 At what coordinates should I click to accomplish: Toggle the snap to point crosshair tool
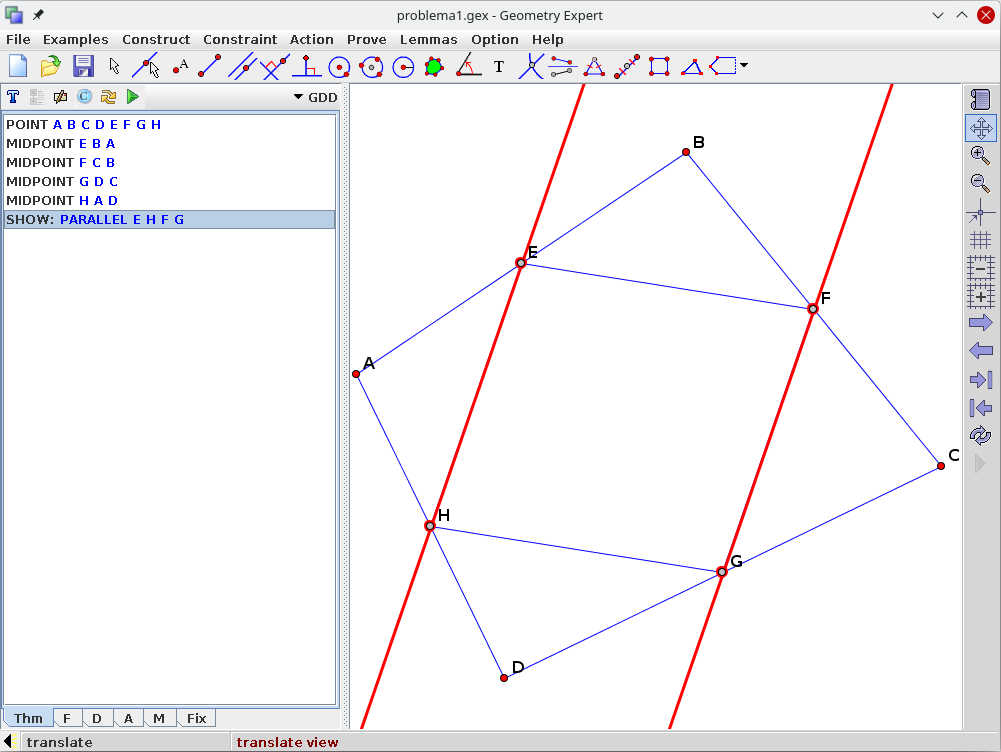(x=981, y=212)
